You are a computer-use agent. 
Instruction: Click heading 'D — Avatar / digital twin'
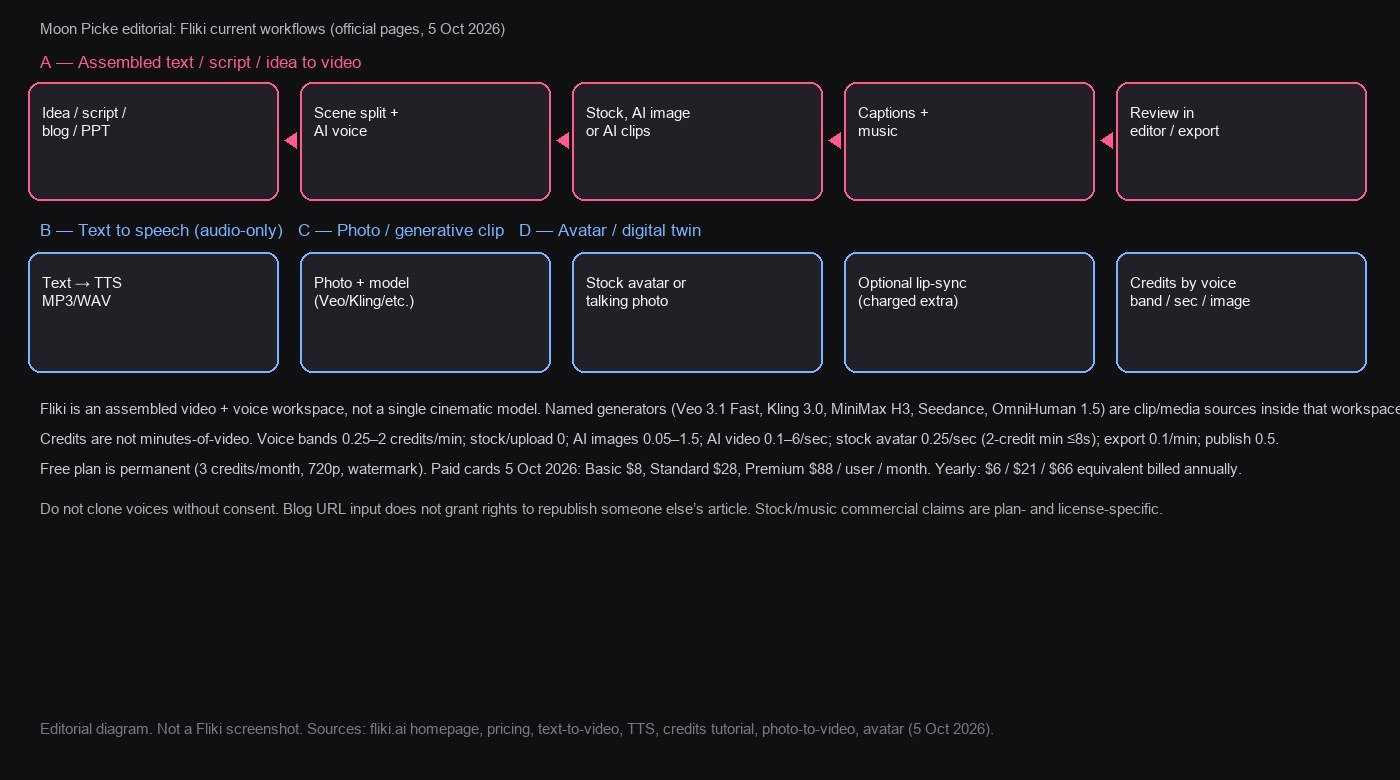point(610,230)
